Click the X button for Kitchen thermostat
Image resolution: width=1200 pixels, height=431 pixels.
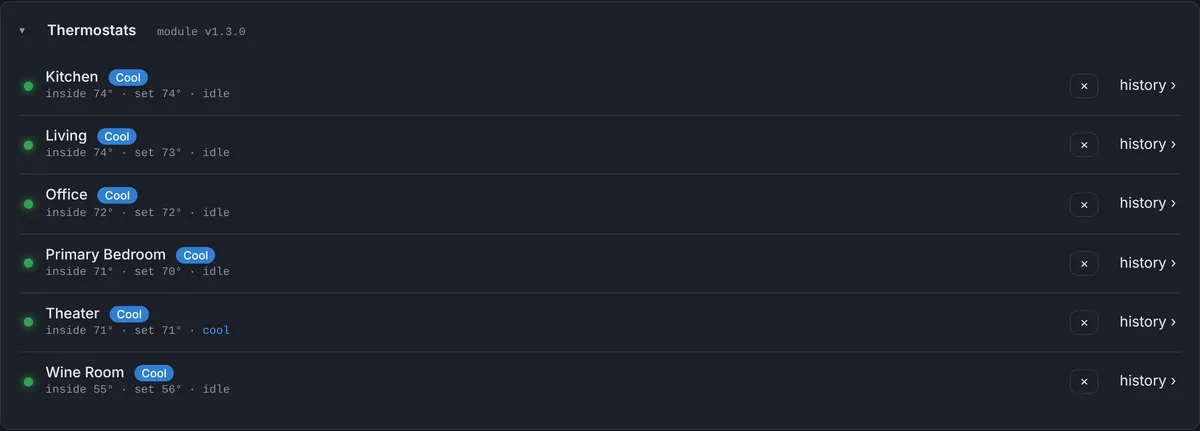click(1084, 86)
